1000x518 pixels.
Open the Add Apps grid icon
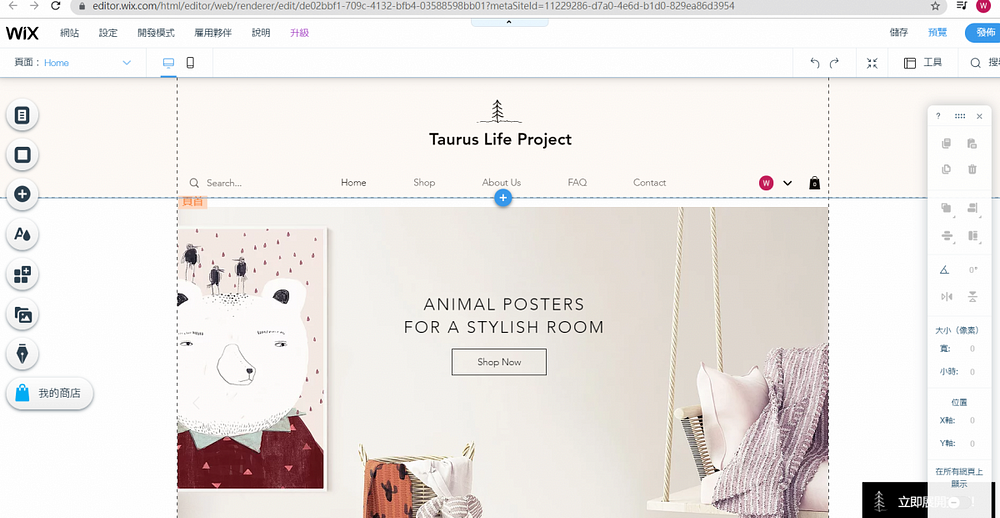[22, 274]
